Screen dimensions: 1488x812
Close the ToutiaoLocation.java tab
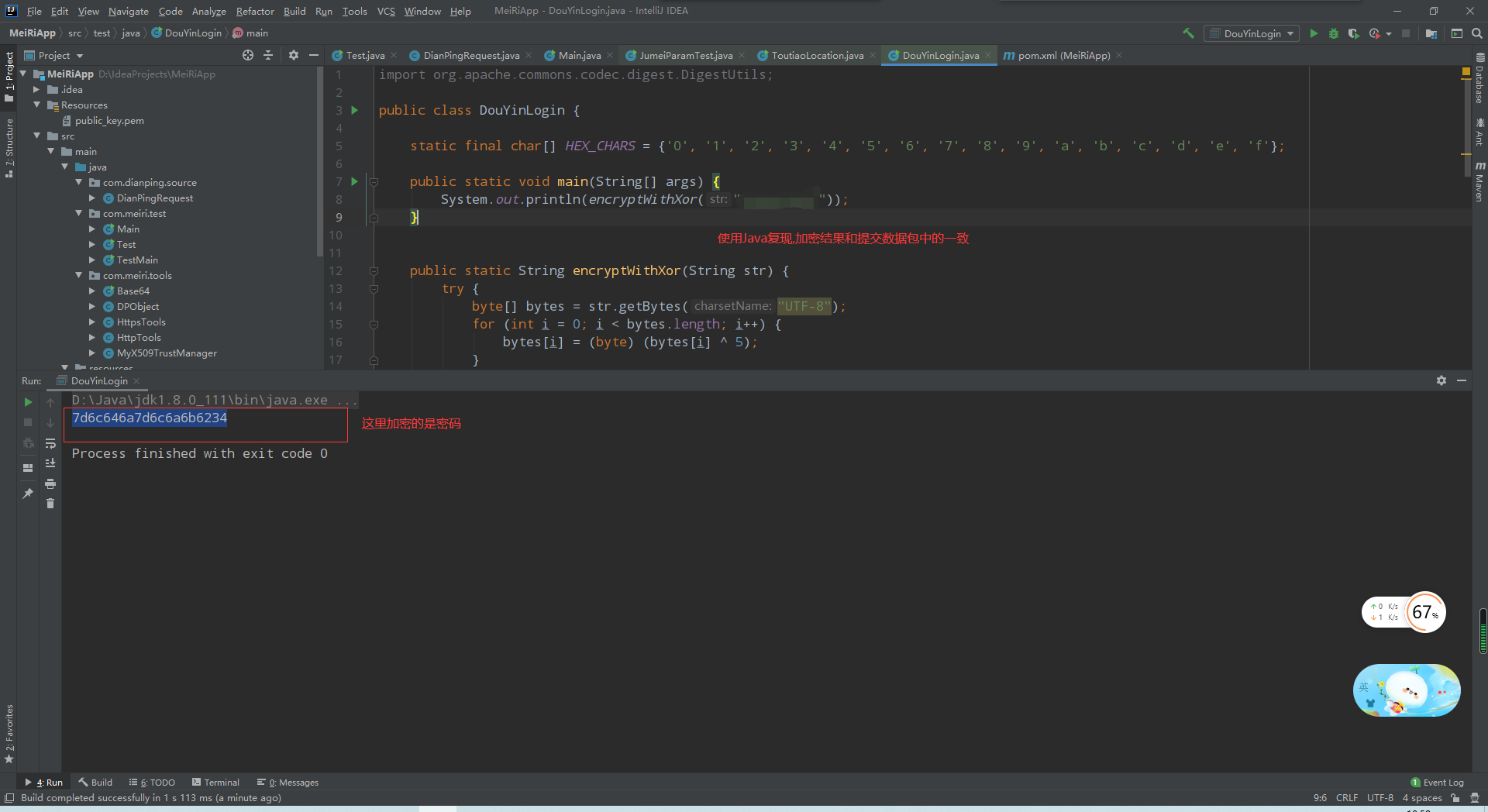[x=873, y=55]
